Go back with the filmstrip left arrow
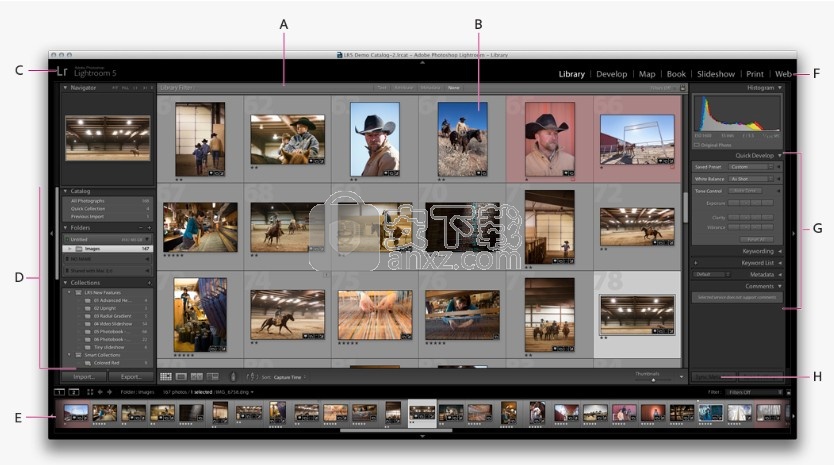The height and width of the screenshot is (465, 834). click(100, 392)
